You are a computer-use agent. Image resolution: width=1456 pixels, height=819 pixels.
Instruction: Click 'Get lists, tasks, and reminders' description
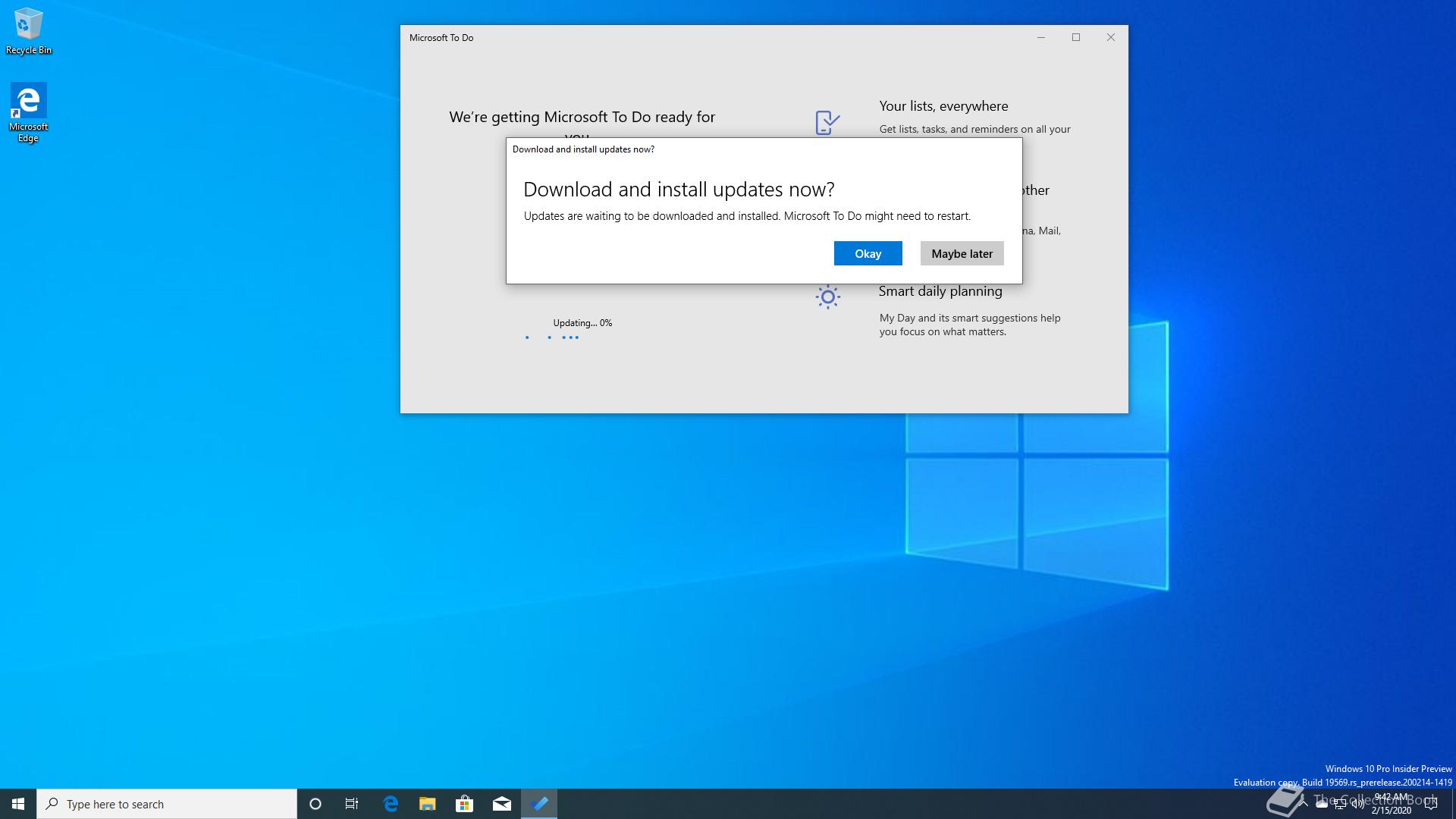974,130
